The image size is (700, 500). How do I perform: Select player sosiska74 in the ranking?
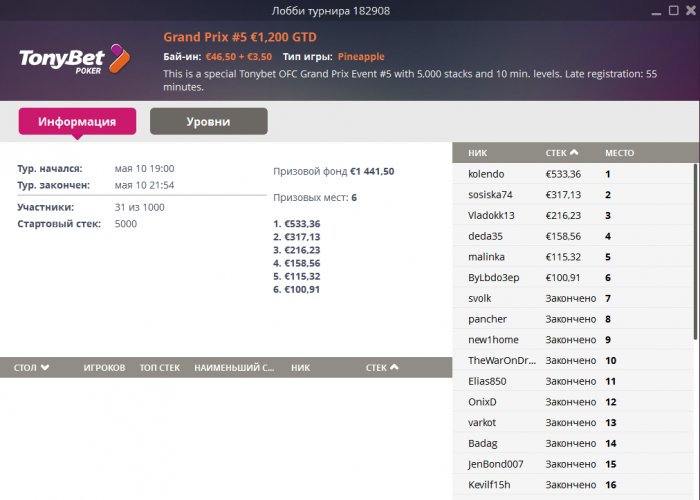(490, 194)
